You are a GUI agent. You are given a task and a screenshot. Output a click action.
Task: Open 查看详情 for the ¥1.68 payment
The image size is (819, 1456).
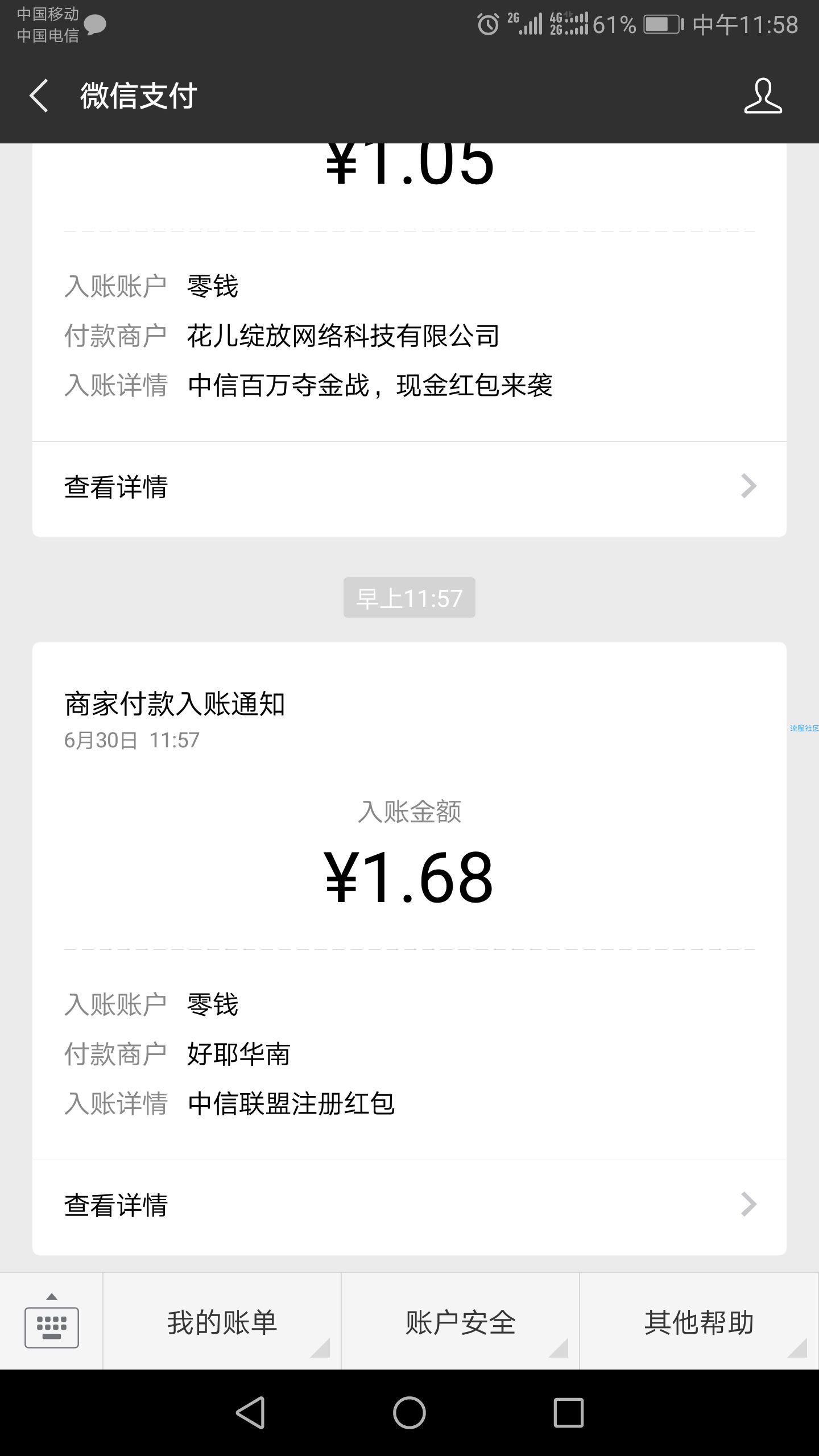pos(409,1205)
